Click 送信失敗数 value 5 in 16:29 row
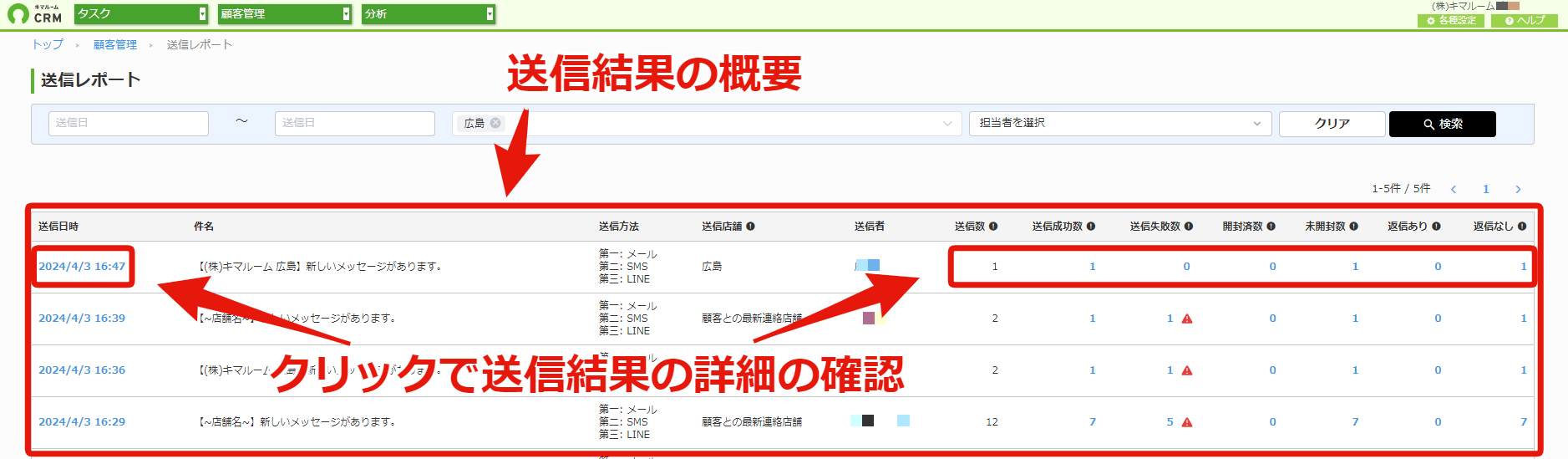1568x459 pixels. click(x=1170, y=422)
